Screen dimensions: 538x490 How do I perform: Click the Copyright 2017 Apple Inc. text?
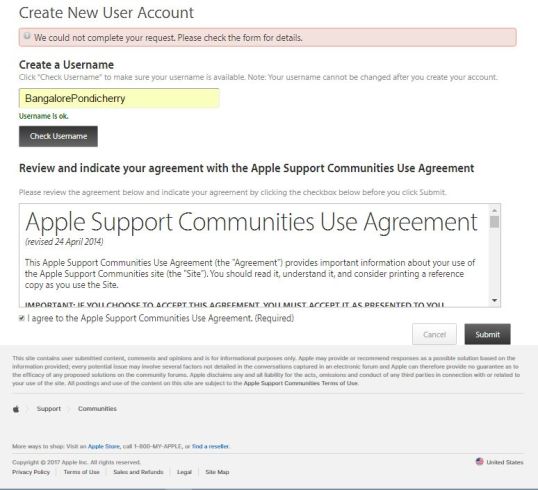76,462
